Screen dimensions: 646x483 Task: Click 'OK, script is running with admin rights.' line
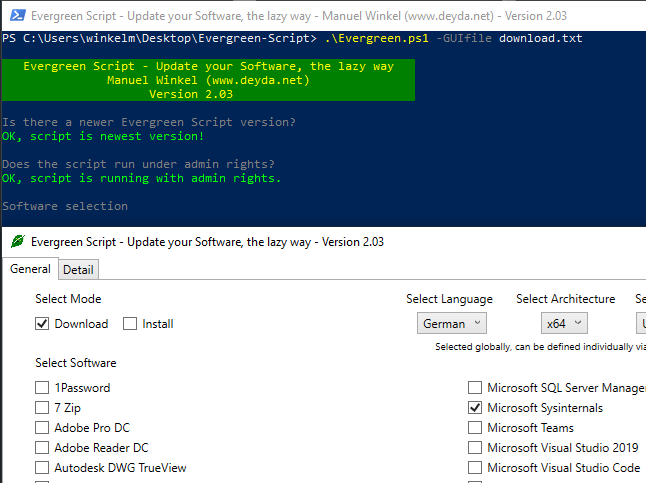click(x=141, y=178)
